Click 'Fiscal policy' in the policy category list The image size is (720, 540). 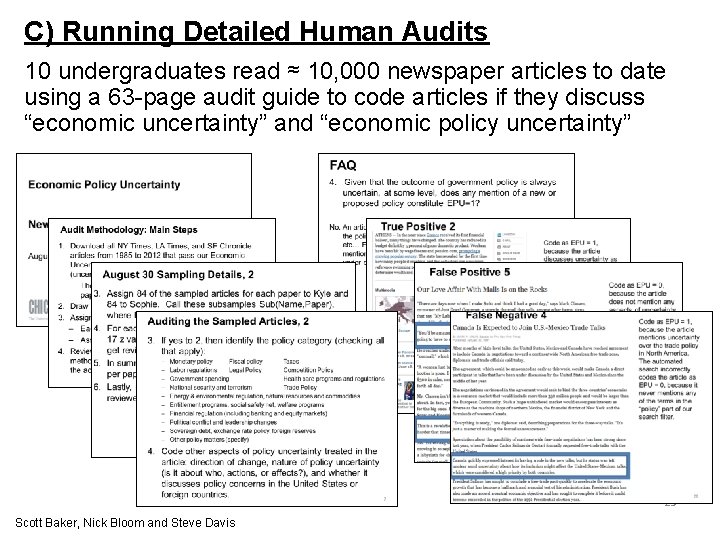246,362
